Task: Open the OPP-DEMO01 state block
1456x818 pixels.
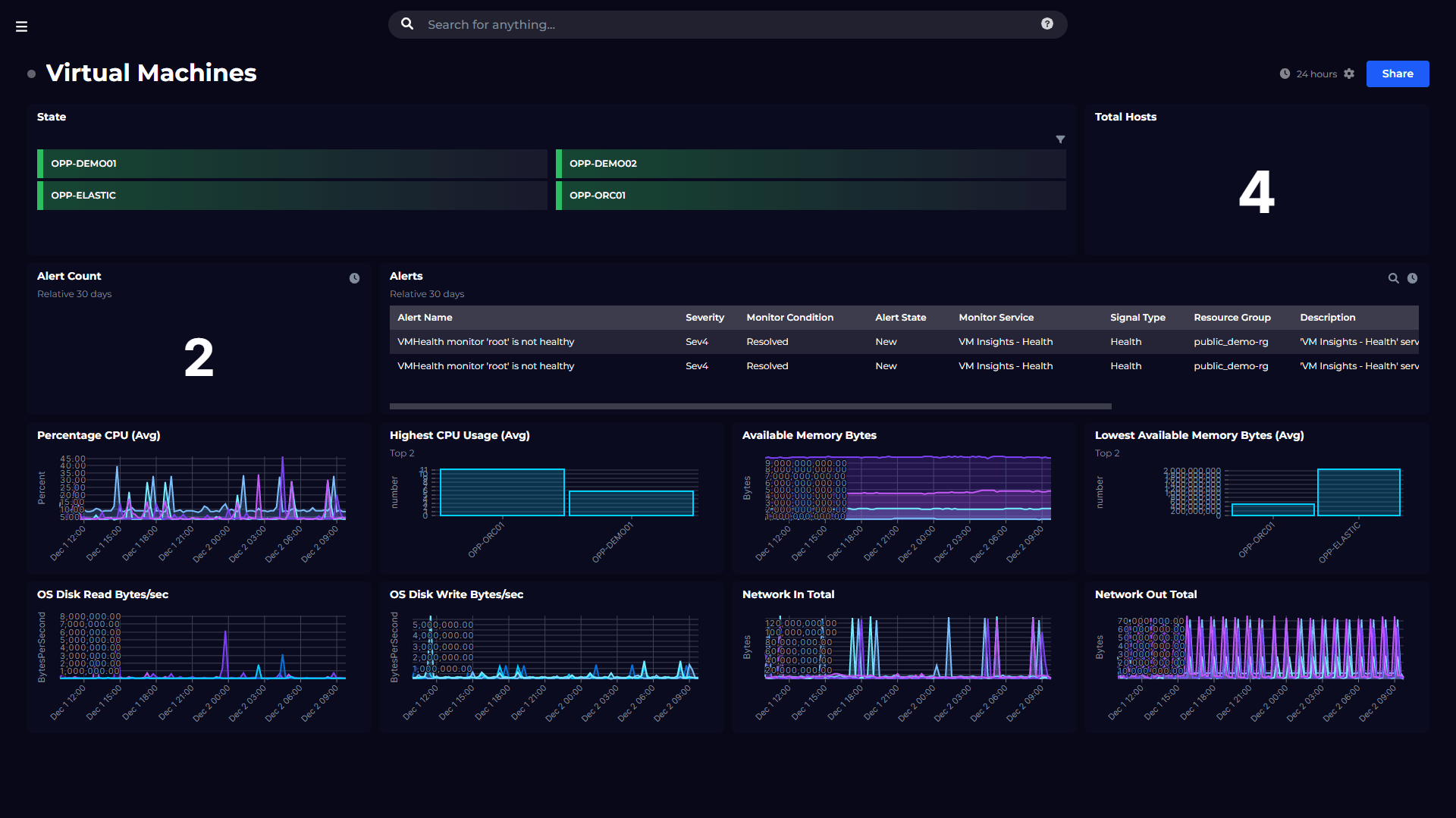Action: pyautogui.click(x=293, y=164)
